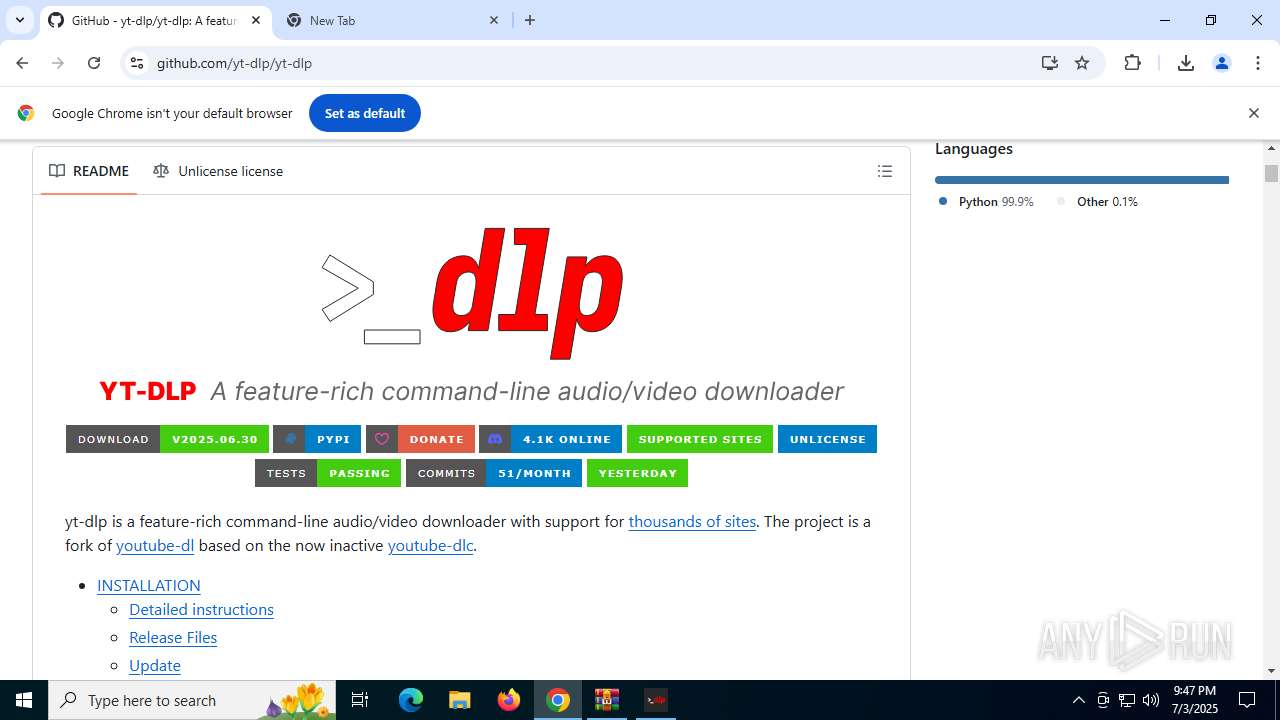Open Chrome downloads icon
This screenshot has width=1280, height=720.
pyautogui.click(x=1186, y=63)
